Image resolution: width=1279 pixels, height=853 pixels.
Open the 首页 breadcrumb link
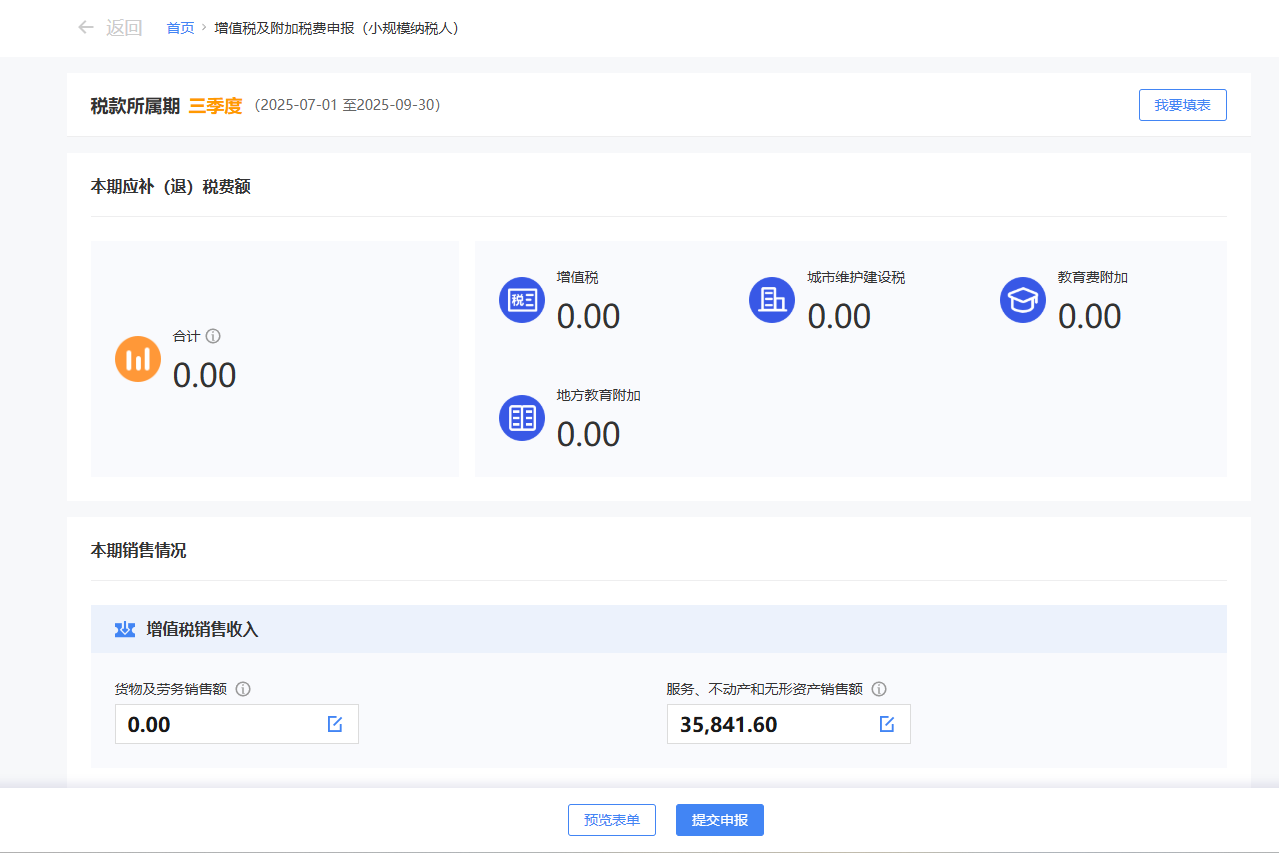point(180,28)
